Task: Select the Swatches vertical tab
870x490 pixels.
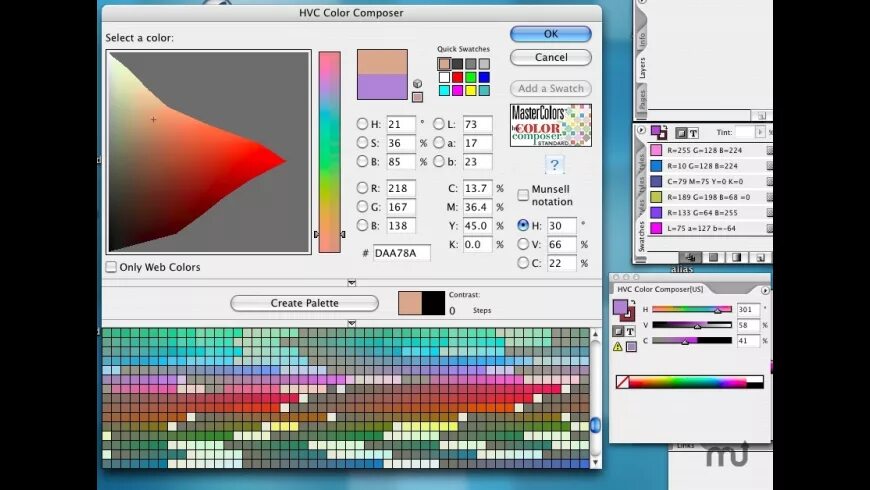Action: pyautogui.click(x=641, y=236)
